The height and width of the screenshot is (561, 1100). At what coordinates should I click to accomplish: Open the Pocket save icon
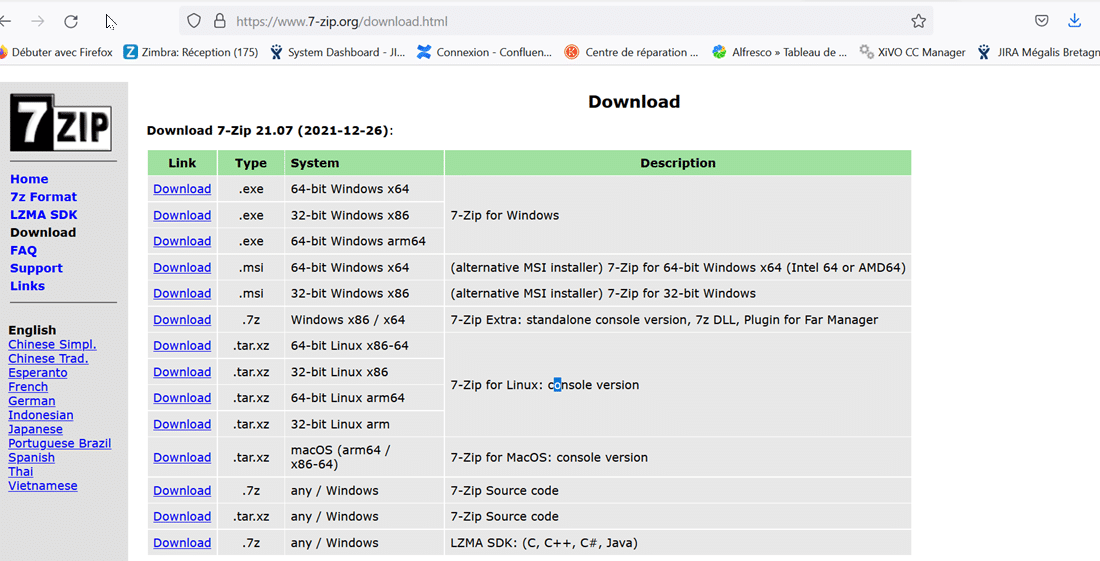pos(1042,21)
